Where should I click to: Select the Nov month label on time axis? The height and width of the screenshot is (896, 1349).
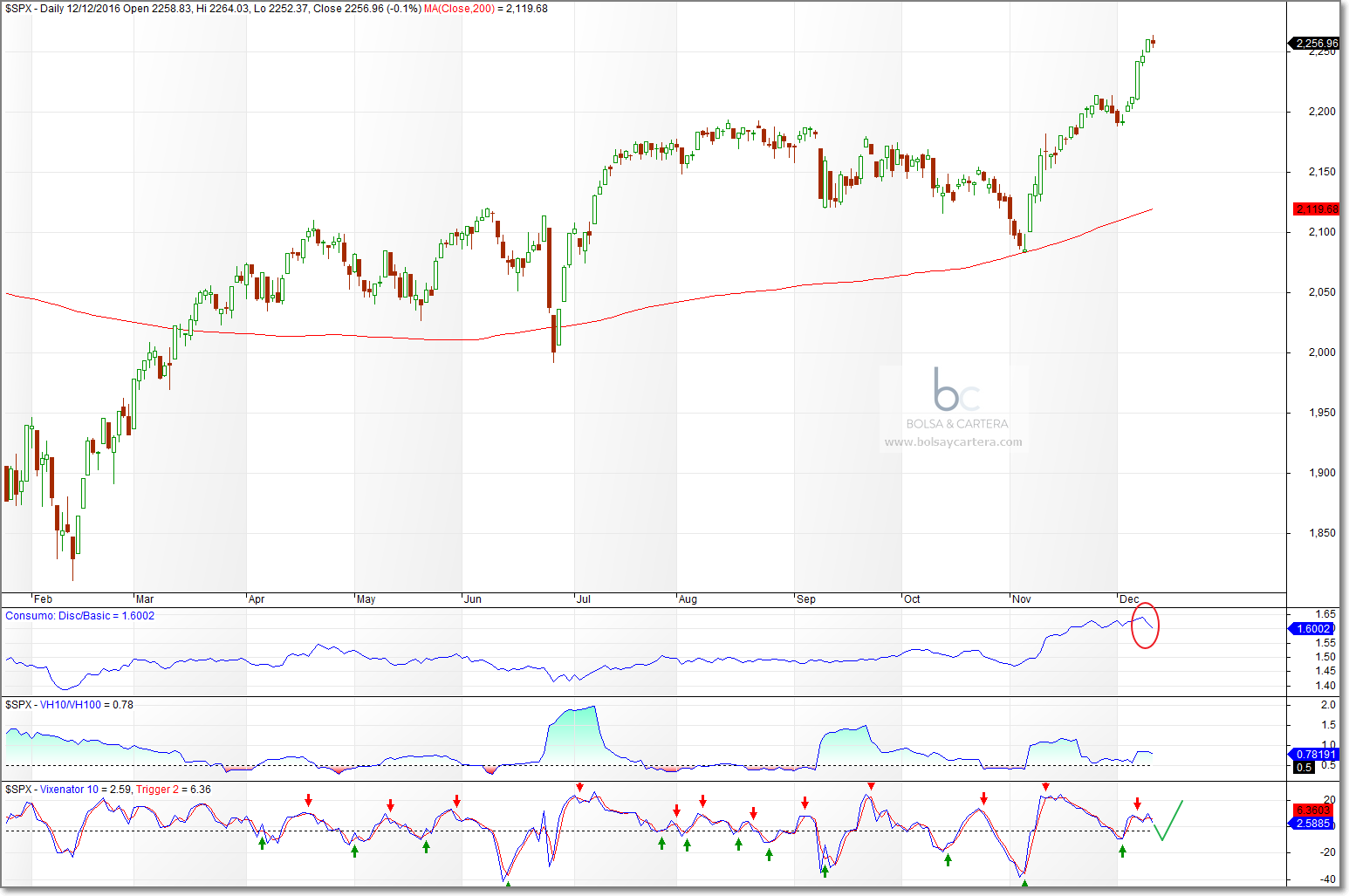[1022, 599]
